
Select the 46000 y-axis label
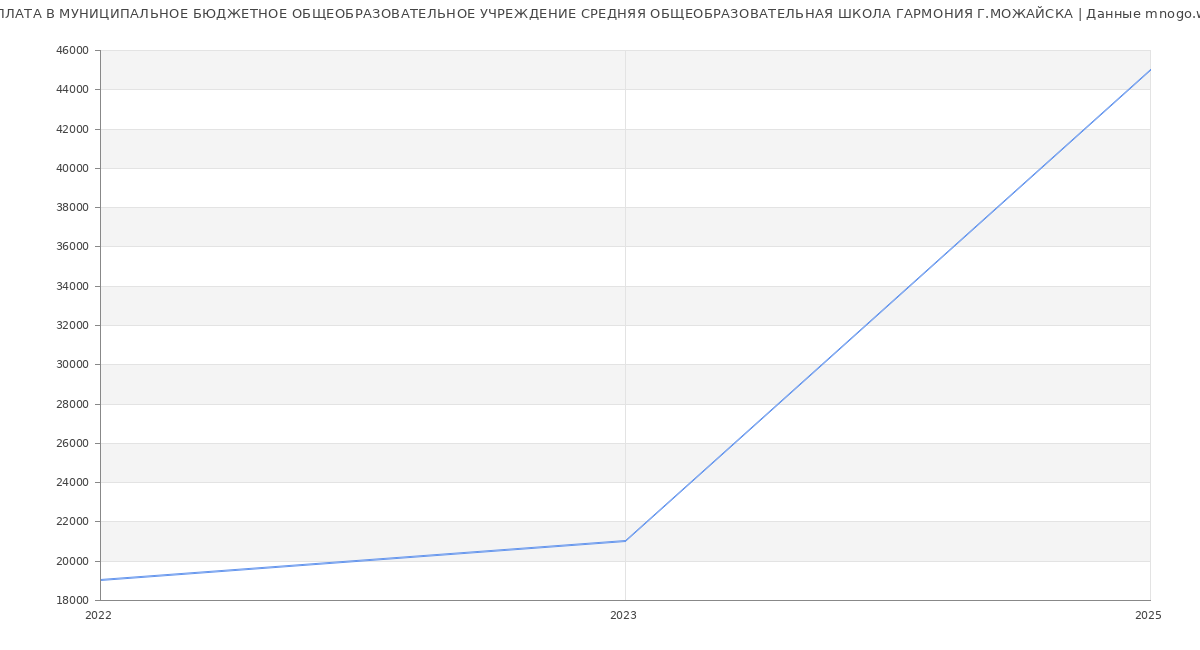pos(74,50)
